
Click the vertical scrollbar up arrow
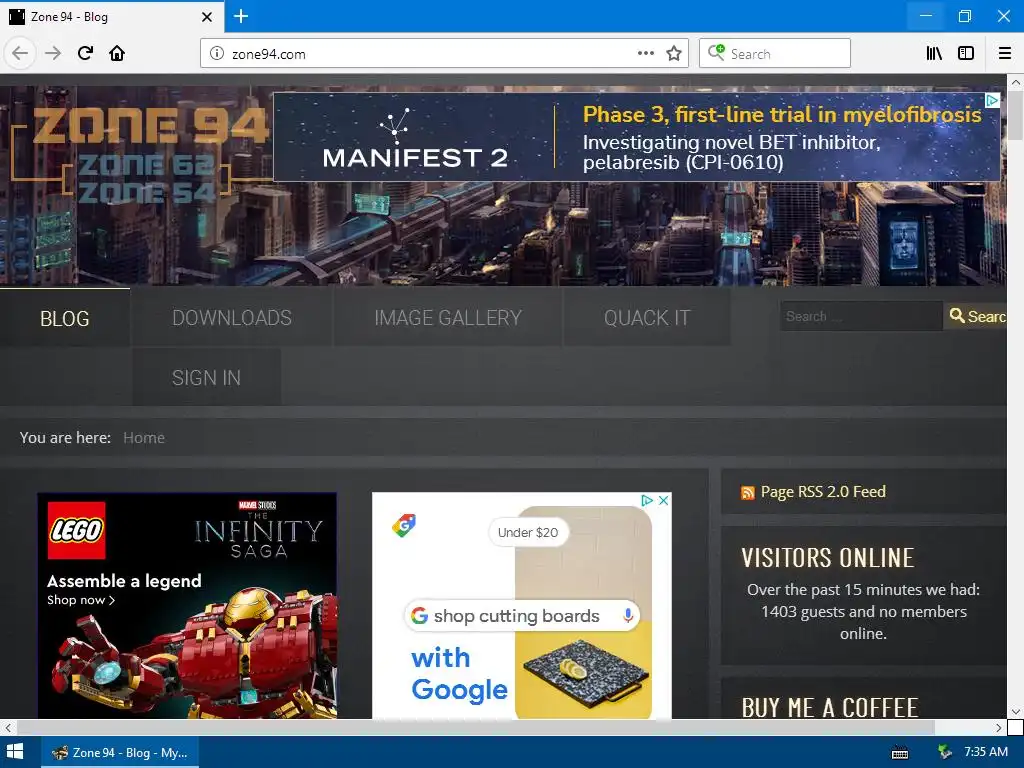point(1016,82)
